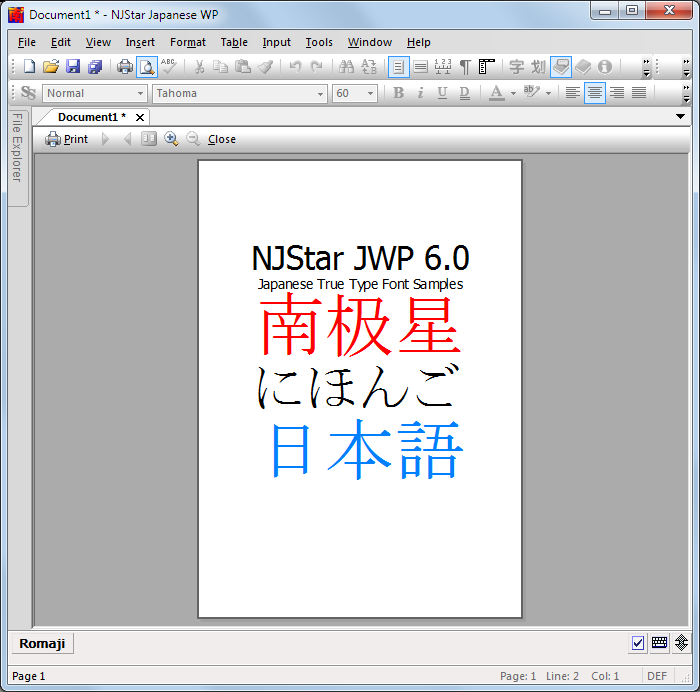The image size is (700, 692).
Task: Click the kanji 字 lookup icon
Action: pyautogui.click(x=517, y=67)
